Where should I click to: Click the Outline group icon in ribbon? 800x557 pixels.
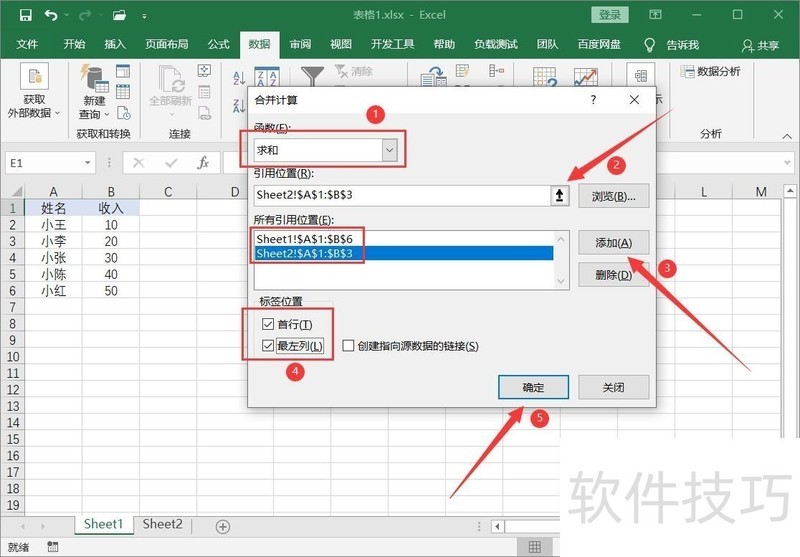tap(641, 77)
